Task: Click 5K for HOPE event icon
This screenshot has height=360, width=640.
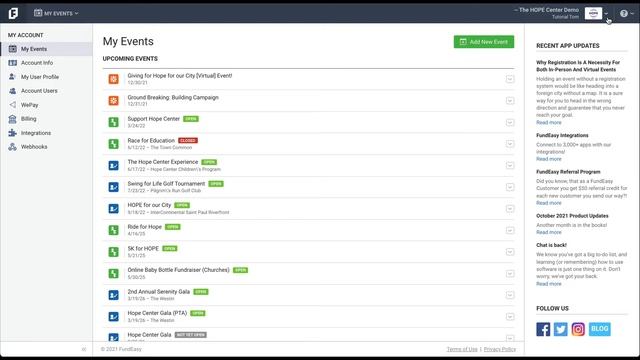Action: (x=113, y=252)
